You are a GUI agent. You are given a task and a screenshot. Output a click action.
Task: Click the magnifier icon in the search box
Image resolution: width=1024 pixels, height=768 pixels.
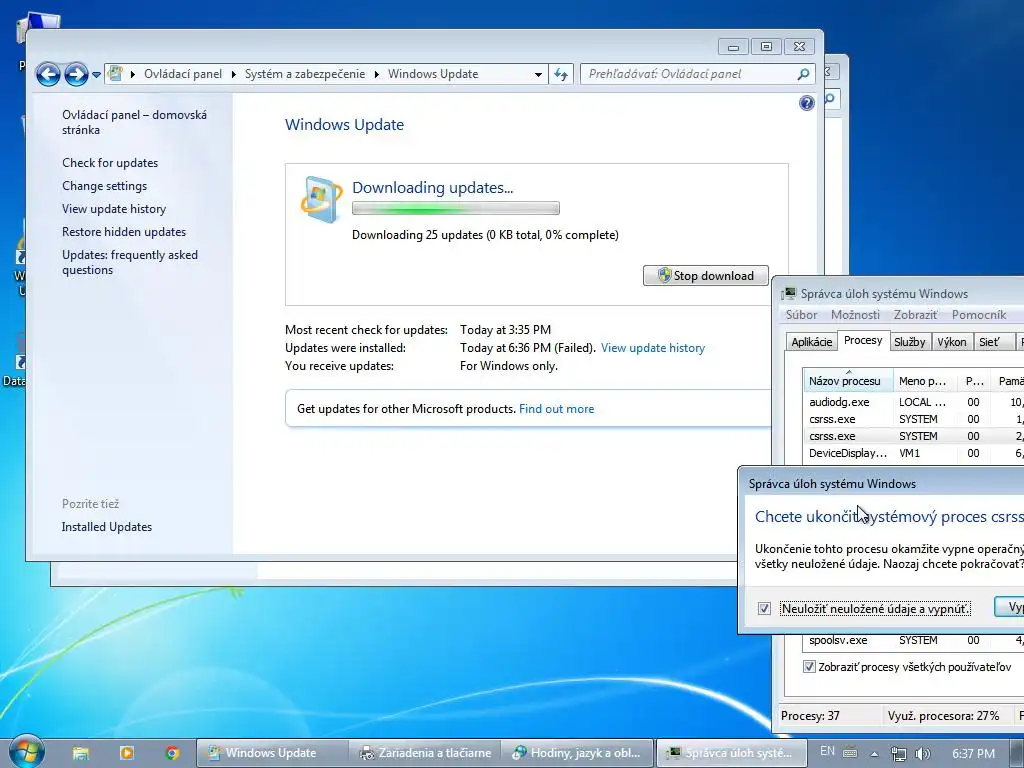pos(804,74)
